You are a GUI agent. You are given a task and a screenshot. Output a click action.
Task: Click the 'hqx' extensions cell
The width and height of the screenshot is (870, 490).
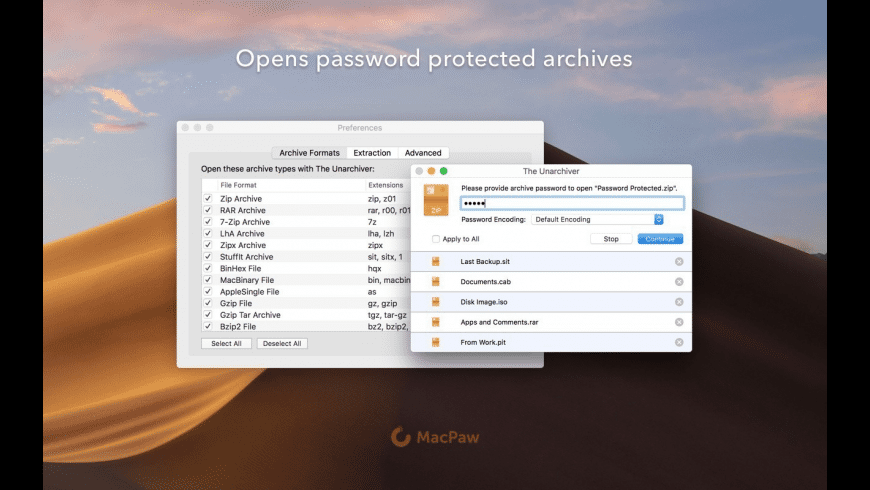375,268
